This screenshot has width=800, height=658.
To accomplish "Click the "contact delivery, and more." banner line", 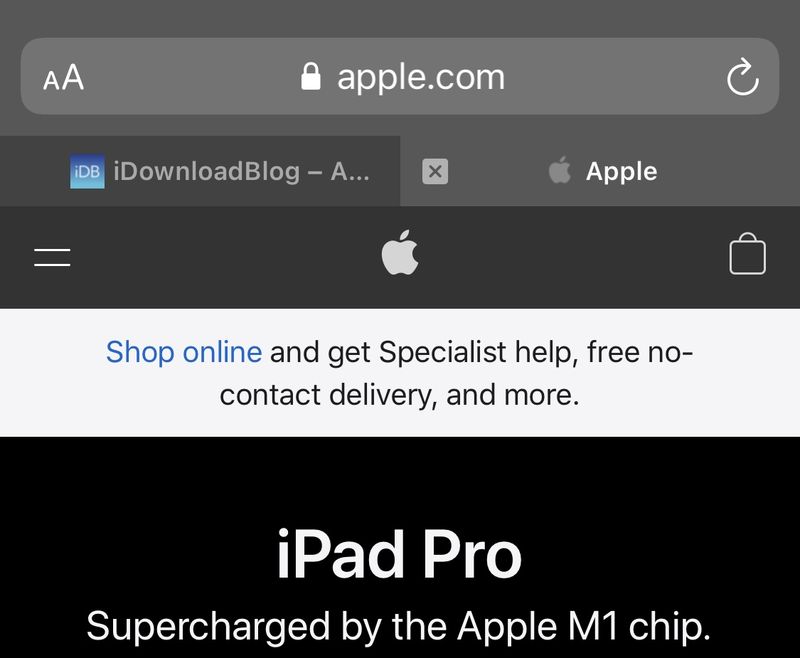I will (399, 395).
